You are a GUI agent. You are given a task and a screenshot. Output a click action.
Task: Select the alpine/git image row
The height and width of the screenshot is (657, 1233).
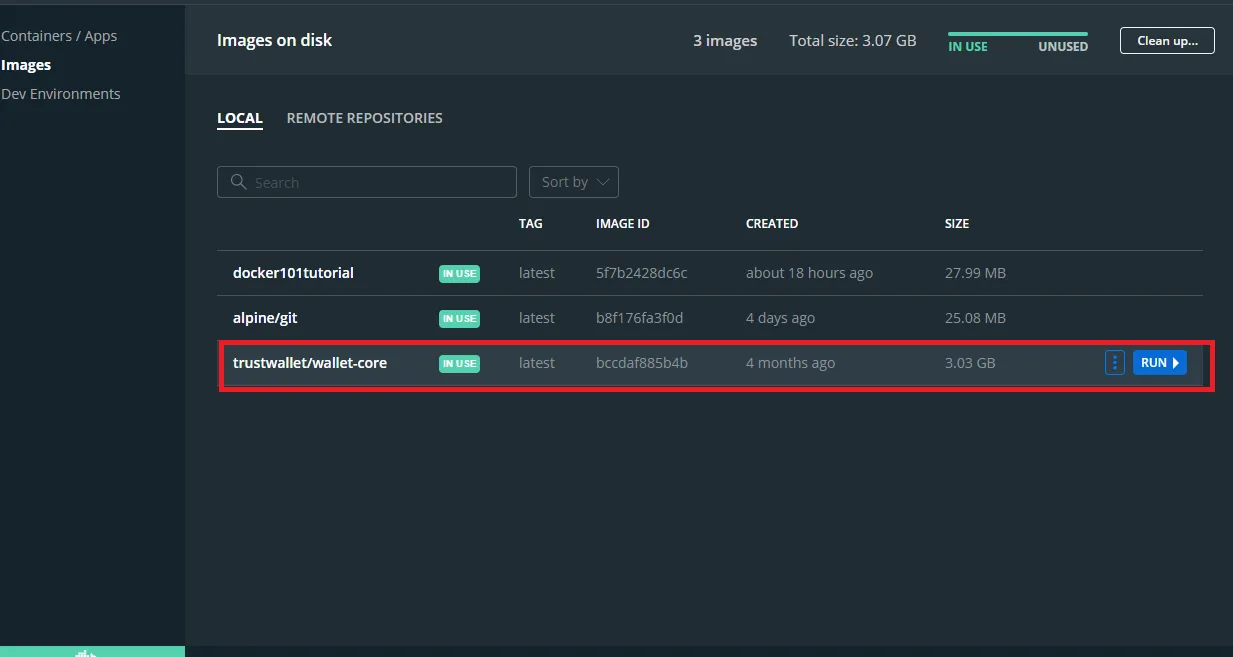click(710, 318)
